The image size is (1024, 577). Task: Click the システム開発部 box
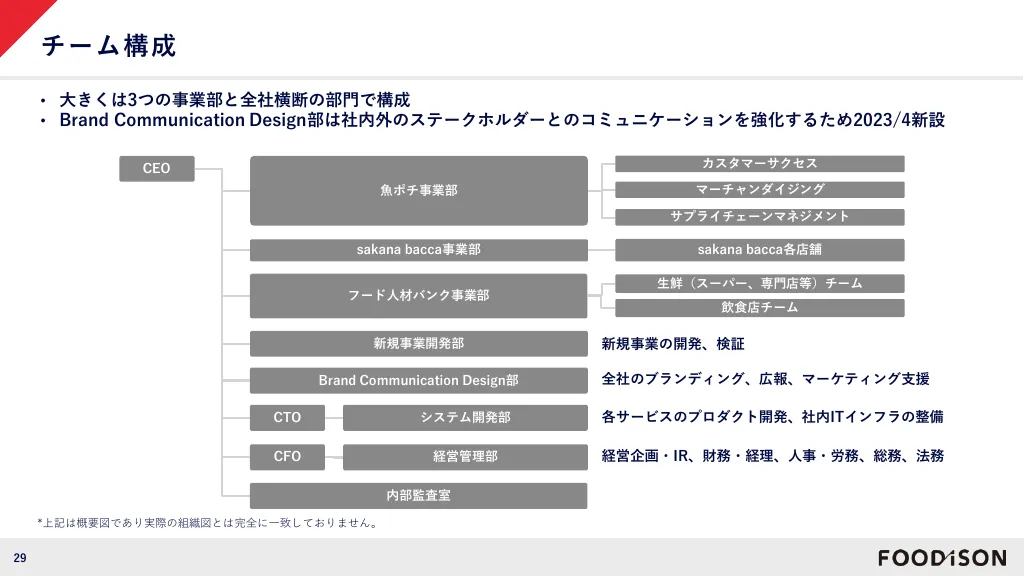coord(465,418)
